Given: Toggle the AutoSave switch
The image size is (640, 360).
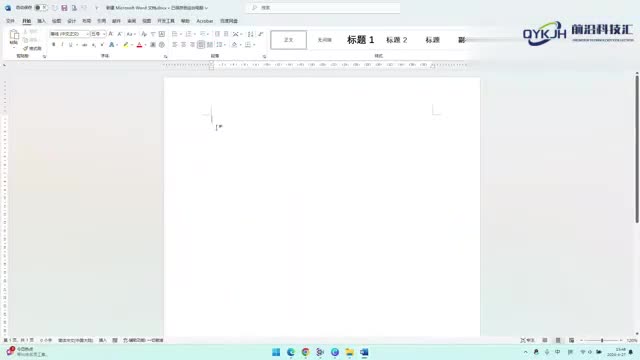Looking at the screenshot, I should point(40,8).
